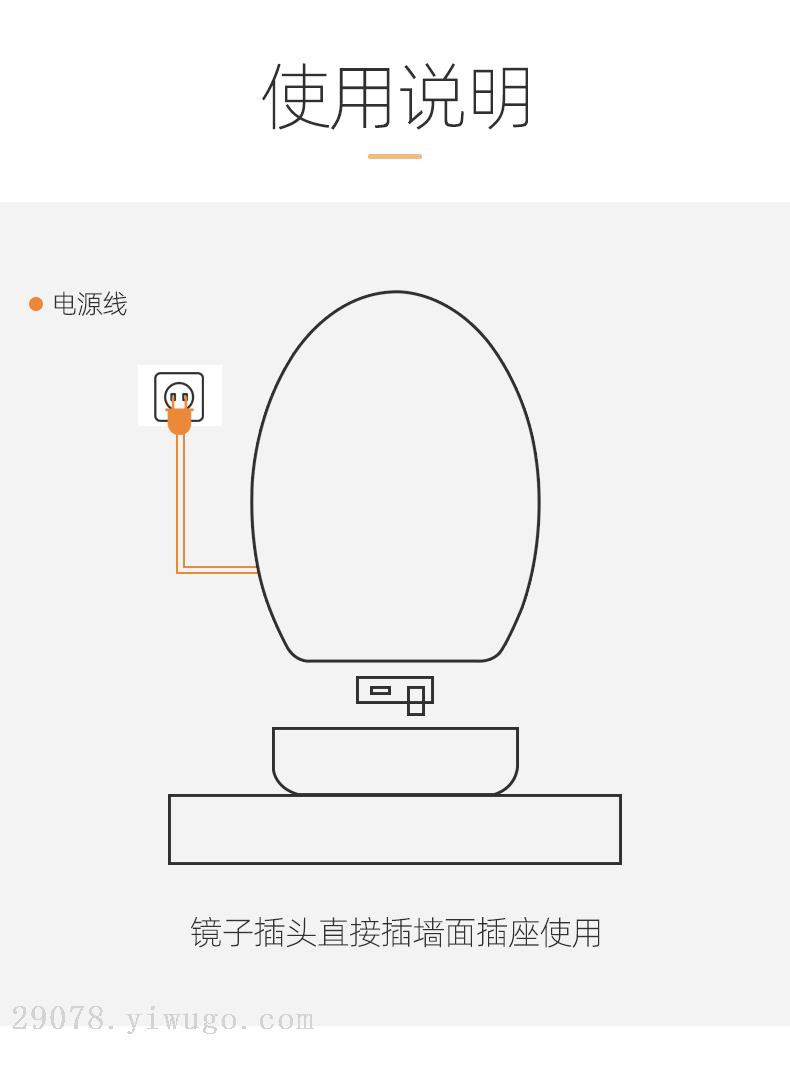The width and height of the screenshot is (790, 1069).
Task: Select the countertop rectangle
Action: pyautogui.click(x=395, y=830)
